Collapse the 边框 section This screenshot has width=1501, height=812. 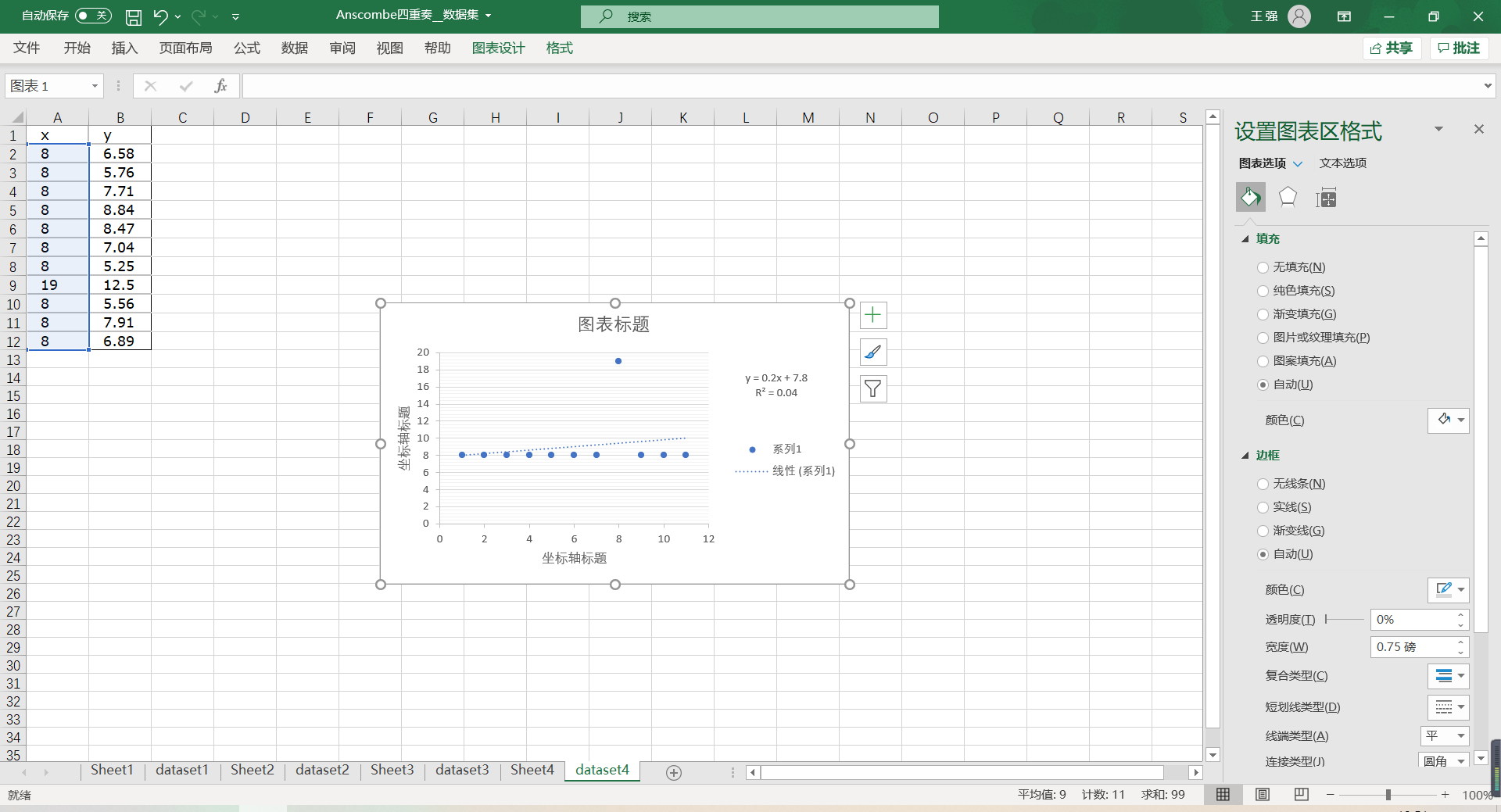tap(1245, 456)
